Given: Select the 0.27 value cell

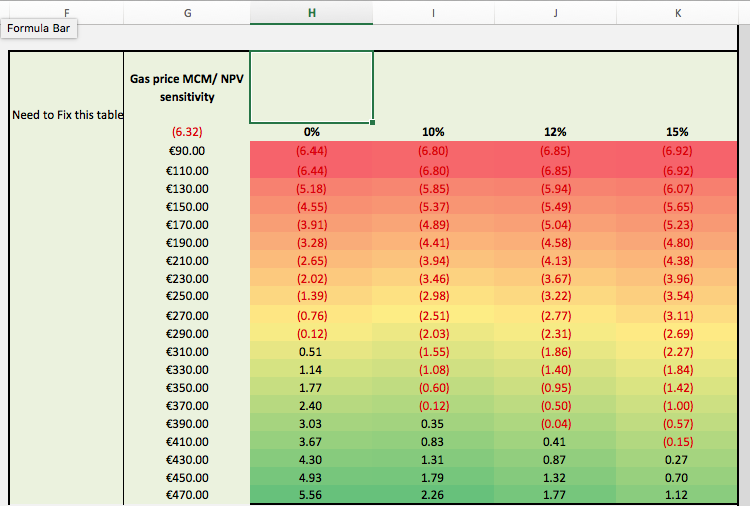Looking at the screenshot, I should 677,460.
